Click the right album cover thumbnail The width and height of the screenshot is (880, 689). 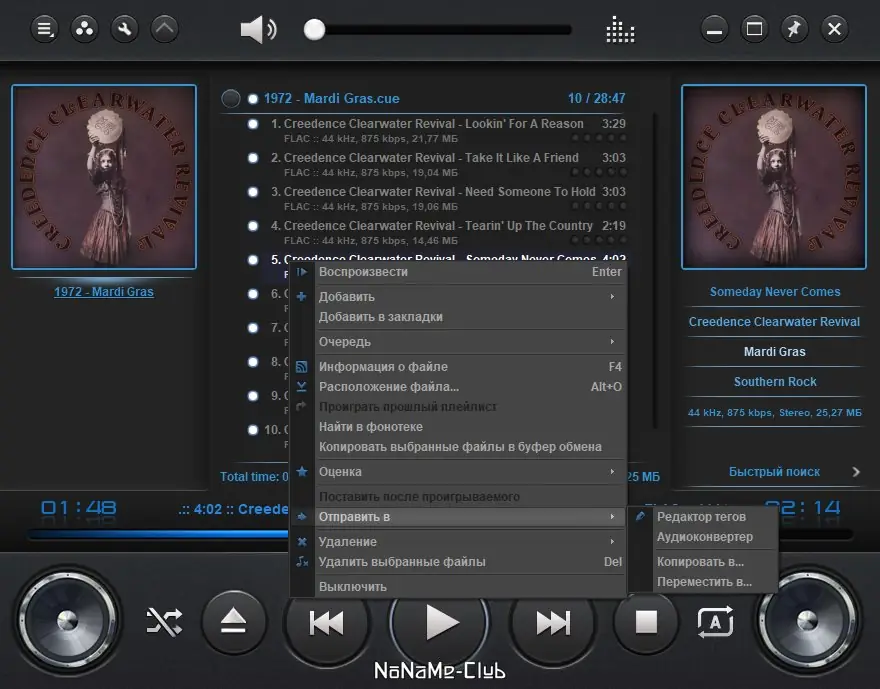774,177
